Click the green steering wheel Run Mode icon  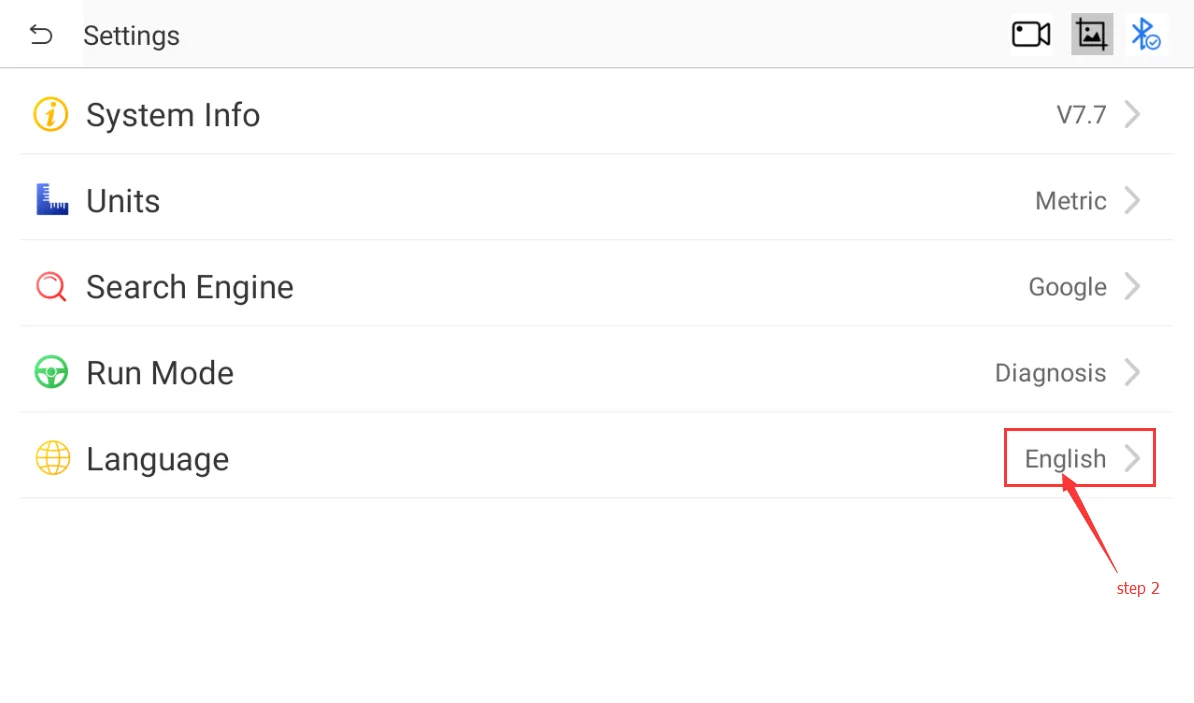click(x=51, y=373)
